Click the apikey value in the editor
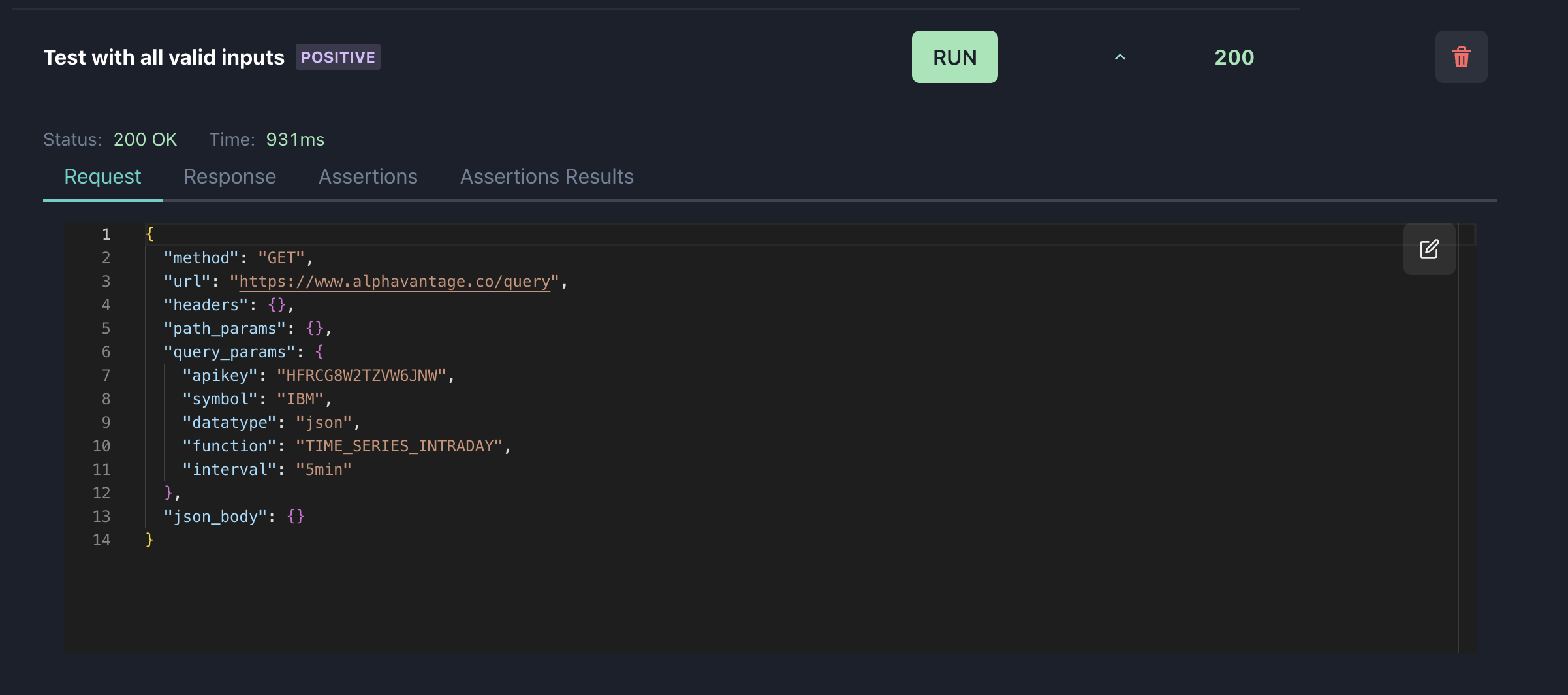The height and width of the screenshot is (695, 1568). [x=362, y=376]
